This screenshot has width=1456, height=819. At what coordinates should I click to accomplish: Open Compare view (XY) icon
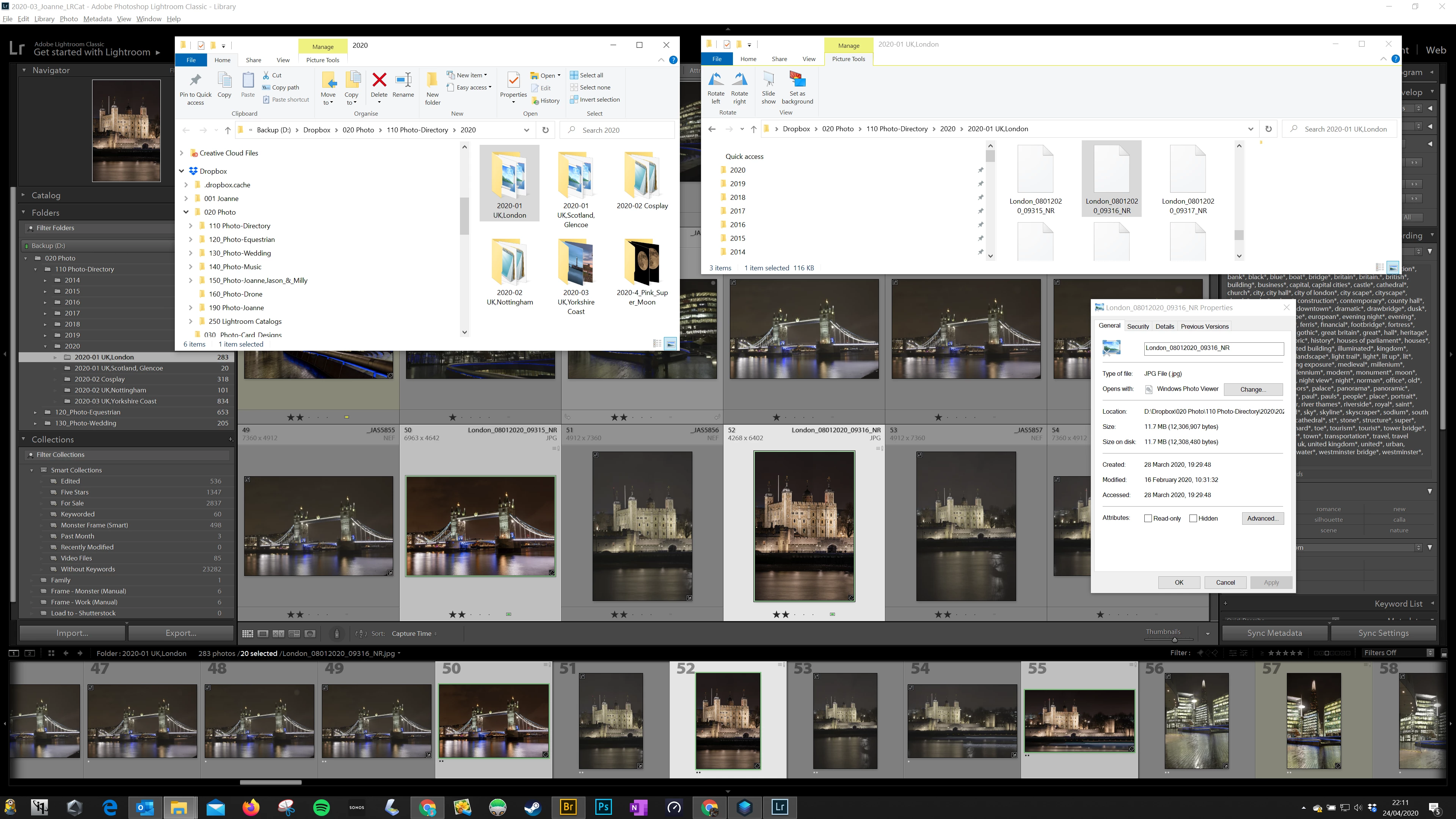pos(279,634)
